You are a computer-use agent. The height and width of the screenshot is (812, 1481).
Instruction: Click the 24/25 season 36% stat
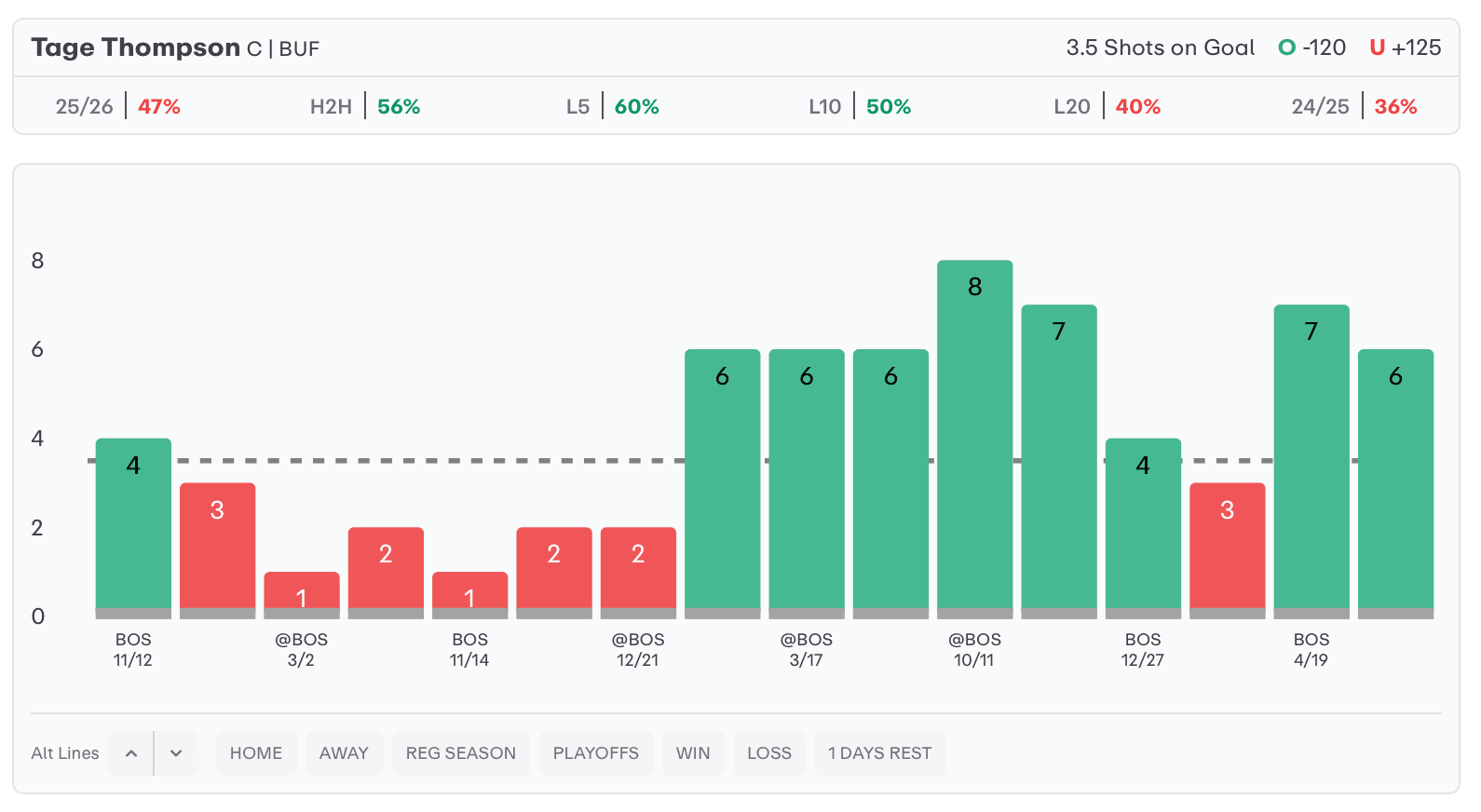[x=1353, y=107]
